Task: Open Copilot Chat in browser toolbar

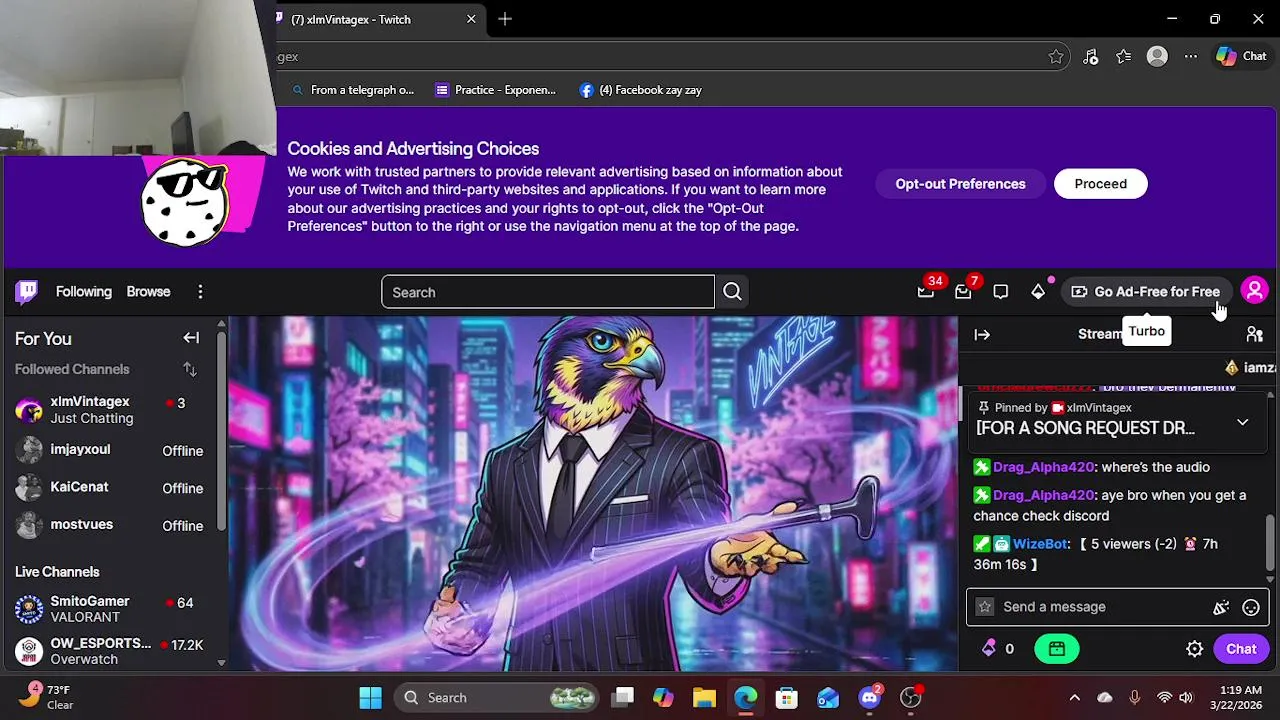Action: tap(1241, 57)
